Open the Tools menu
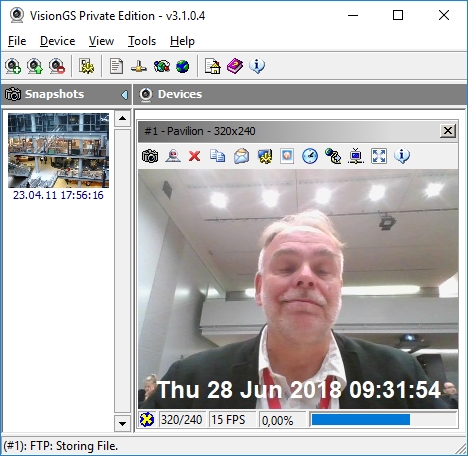This screenshot has height=456, width=468. pyautogui.click(x=142, y=41)
